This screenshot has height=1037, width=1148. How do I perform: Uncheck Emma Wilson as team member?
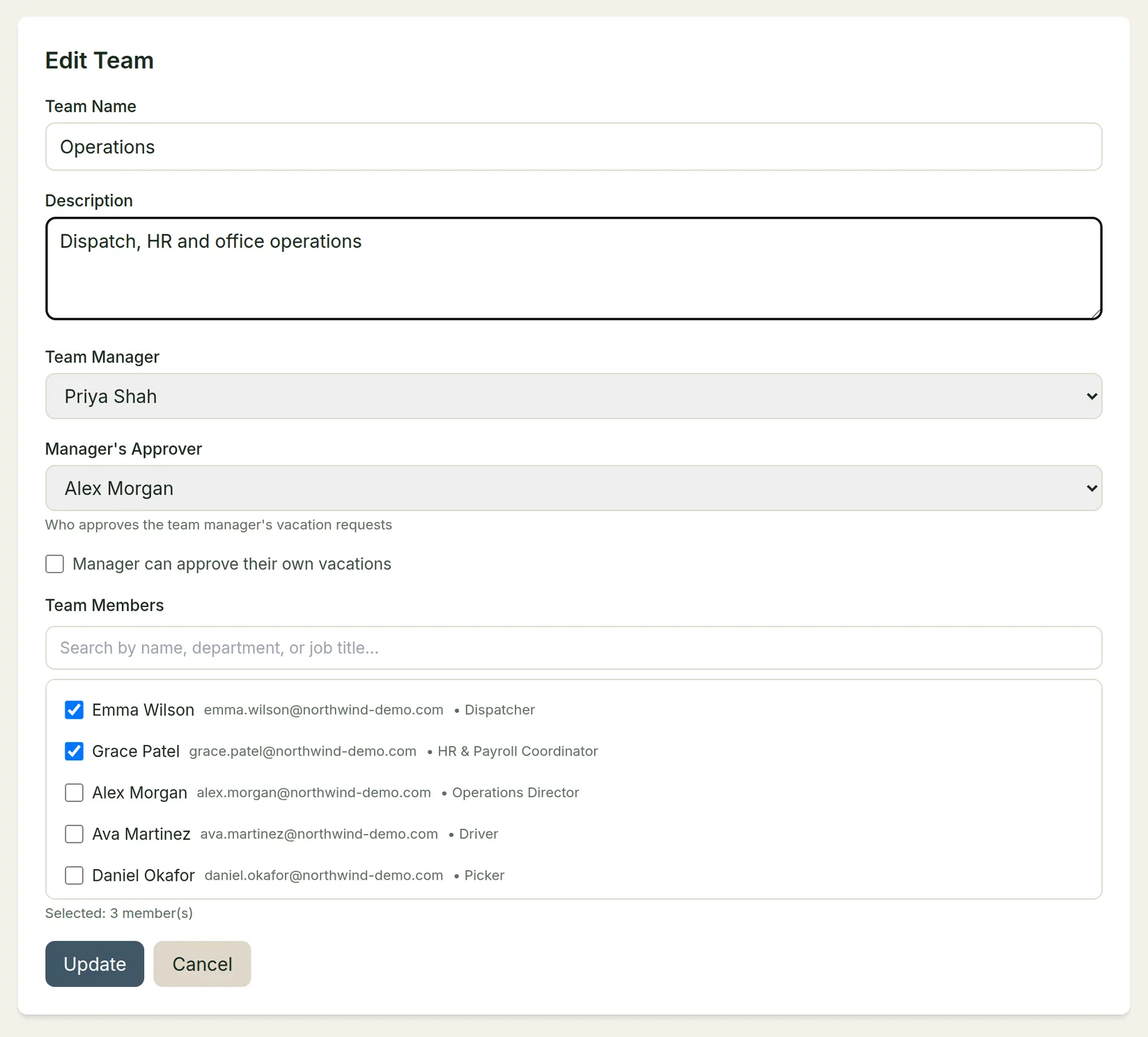tap(74, 709)
